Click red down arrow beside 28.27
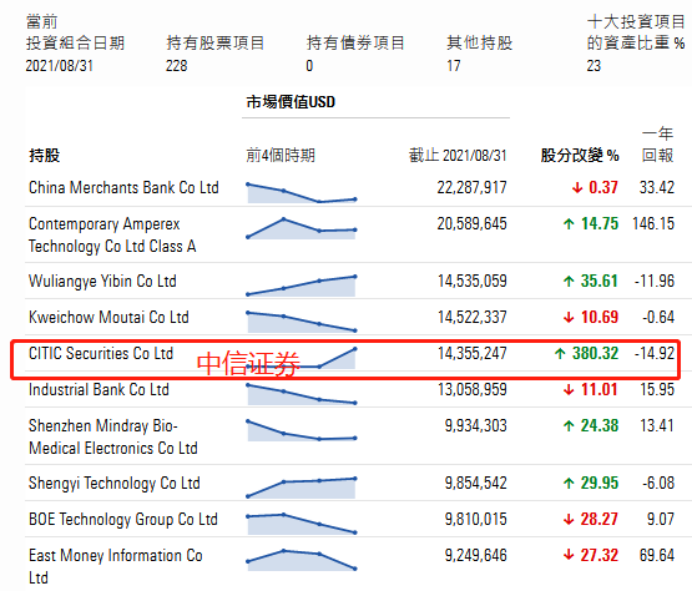 click(x=569, y=519)
